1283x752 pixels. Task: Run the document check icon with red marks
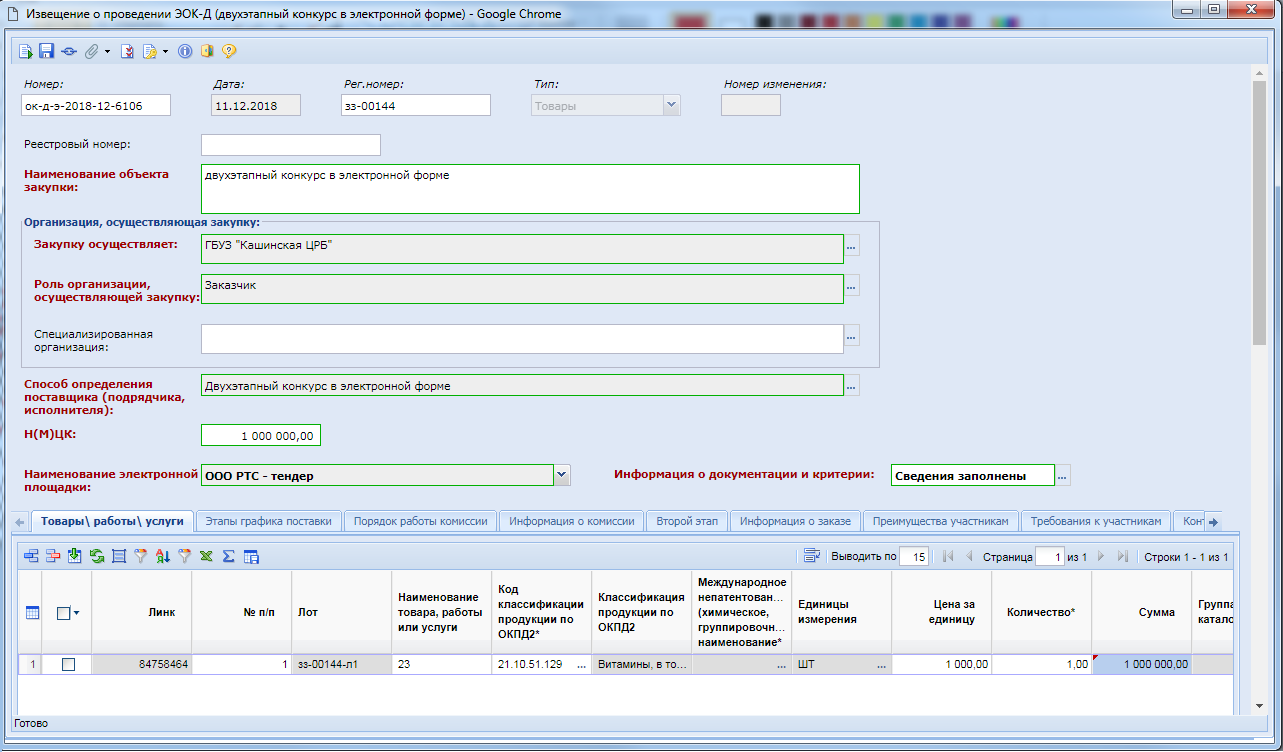tap(127, 50)
